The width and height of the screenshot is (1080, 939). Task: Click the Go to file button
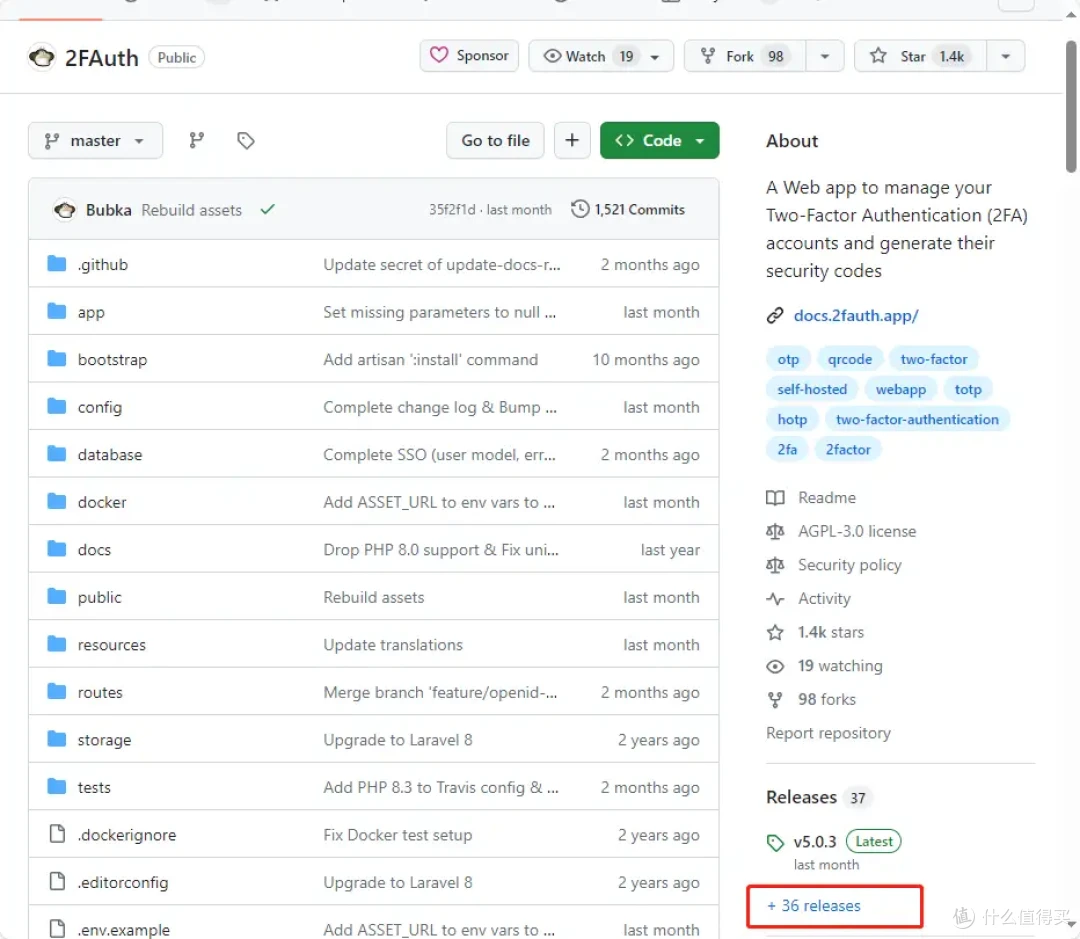click(495, 141)
